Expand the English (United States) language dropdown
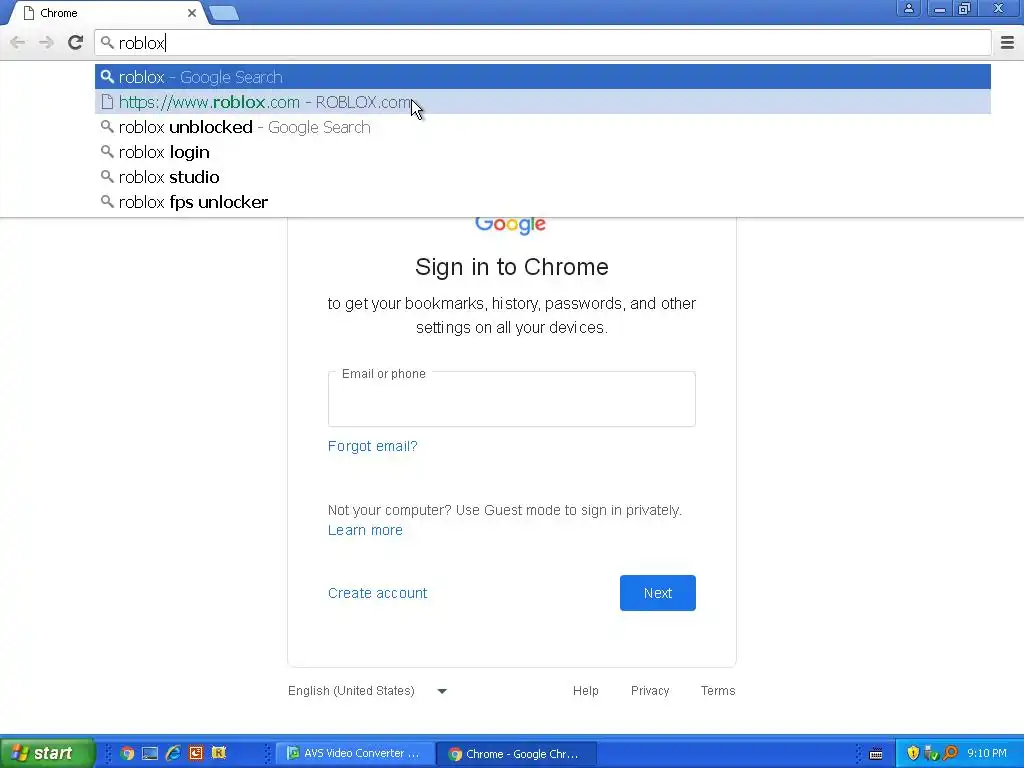 [x=368, y=691]
